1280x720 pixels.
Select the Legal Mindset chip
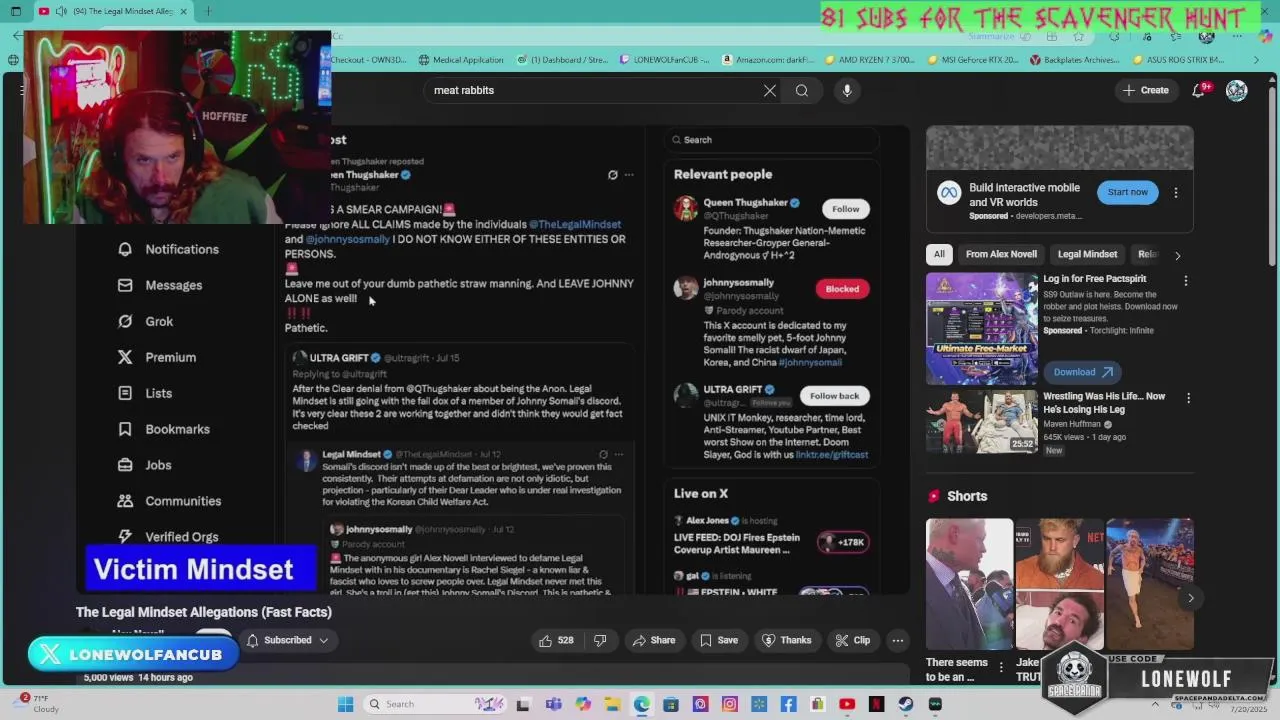(x=1087, y=254)
